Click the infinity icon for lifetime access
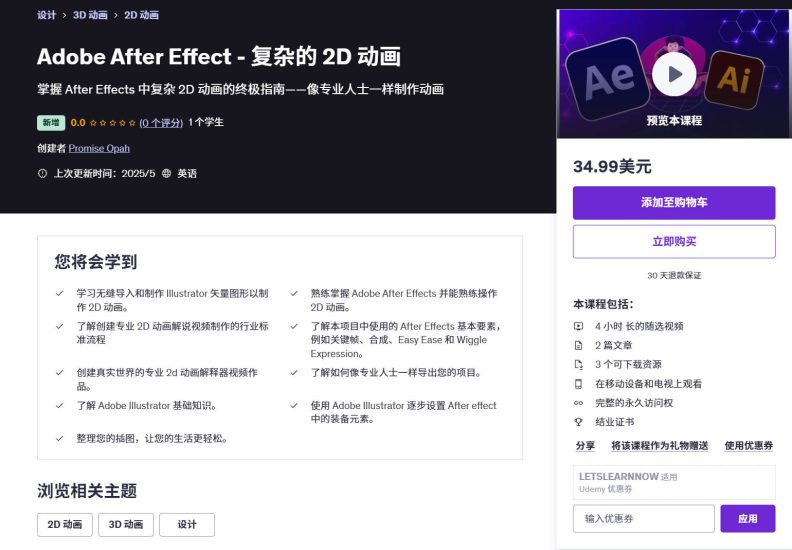This screenshot has height=550, width=792. pyautogui.click(x=578, y=403)
